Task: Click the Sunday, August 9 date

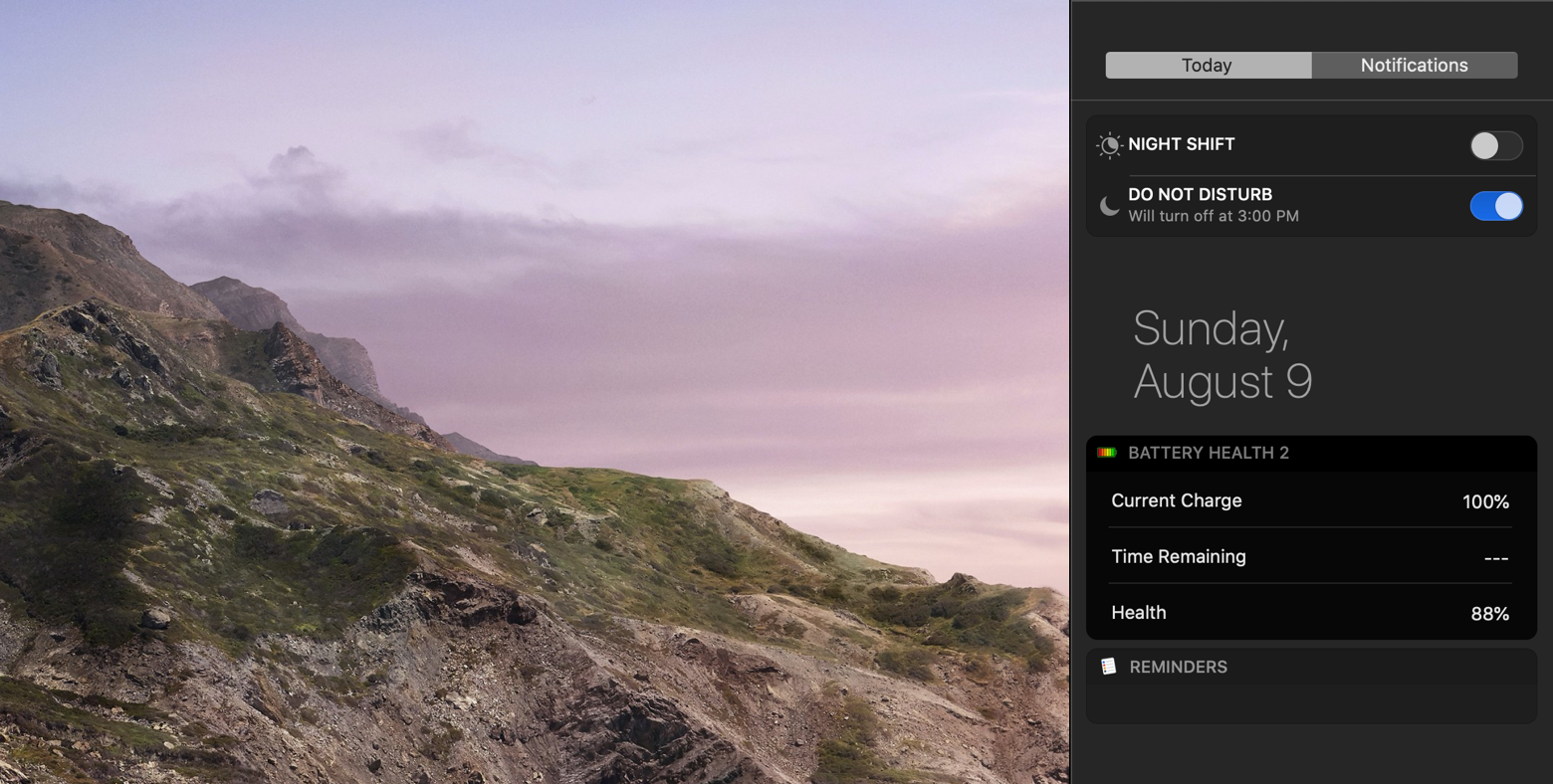Action: coord(1222,355)
